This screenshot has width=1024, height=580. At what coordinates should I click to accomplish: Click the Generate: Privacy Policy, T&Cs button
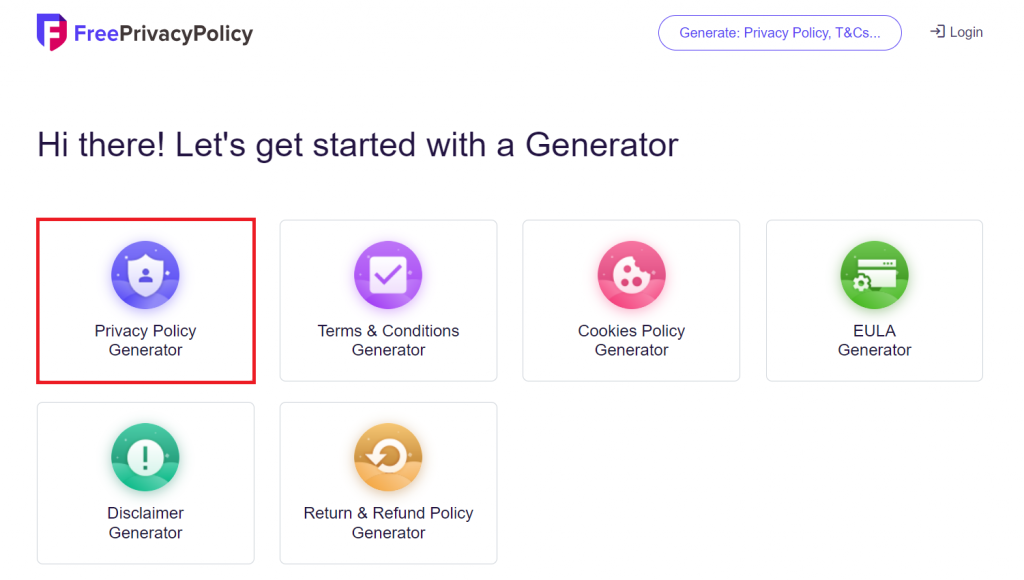779,32
